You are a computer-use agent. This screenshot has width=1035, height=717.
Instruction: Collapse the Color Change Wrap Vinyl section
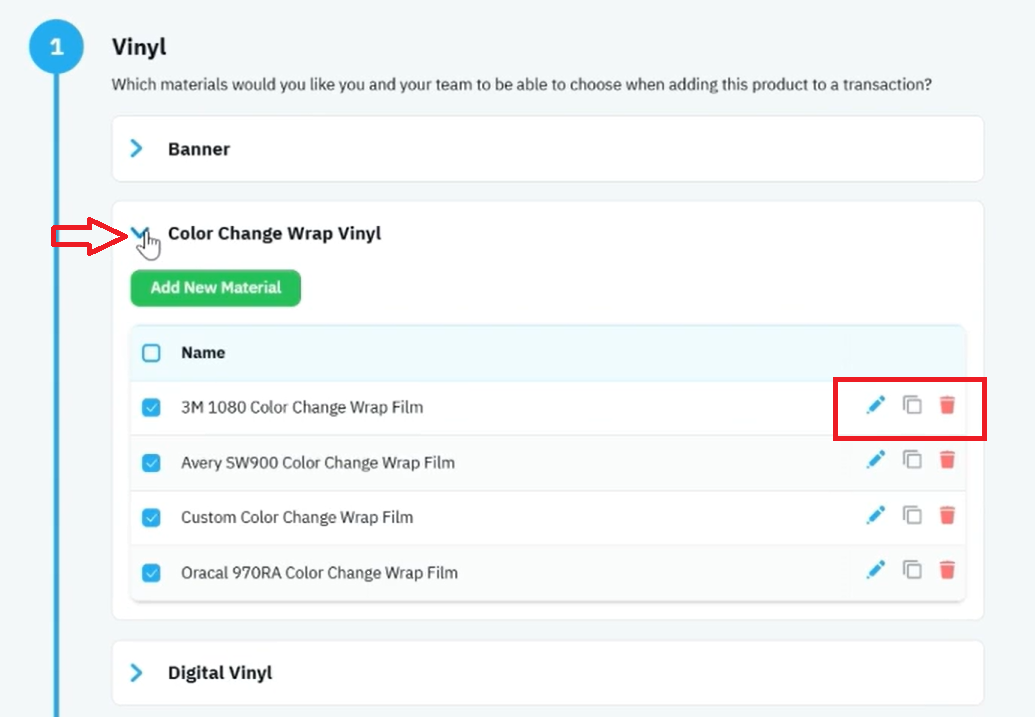coord(139,233)
